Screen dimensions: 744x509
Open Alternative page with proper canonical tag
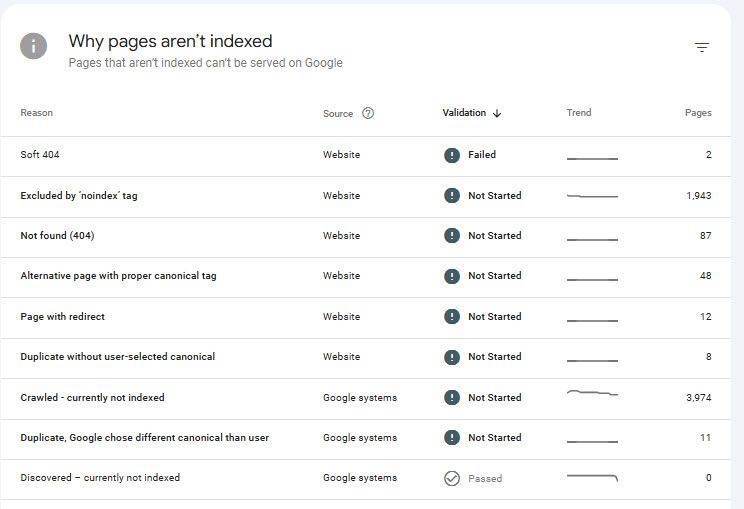118,276
